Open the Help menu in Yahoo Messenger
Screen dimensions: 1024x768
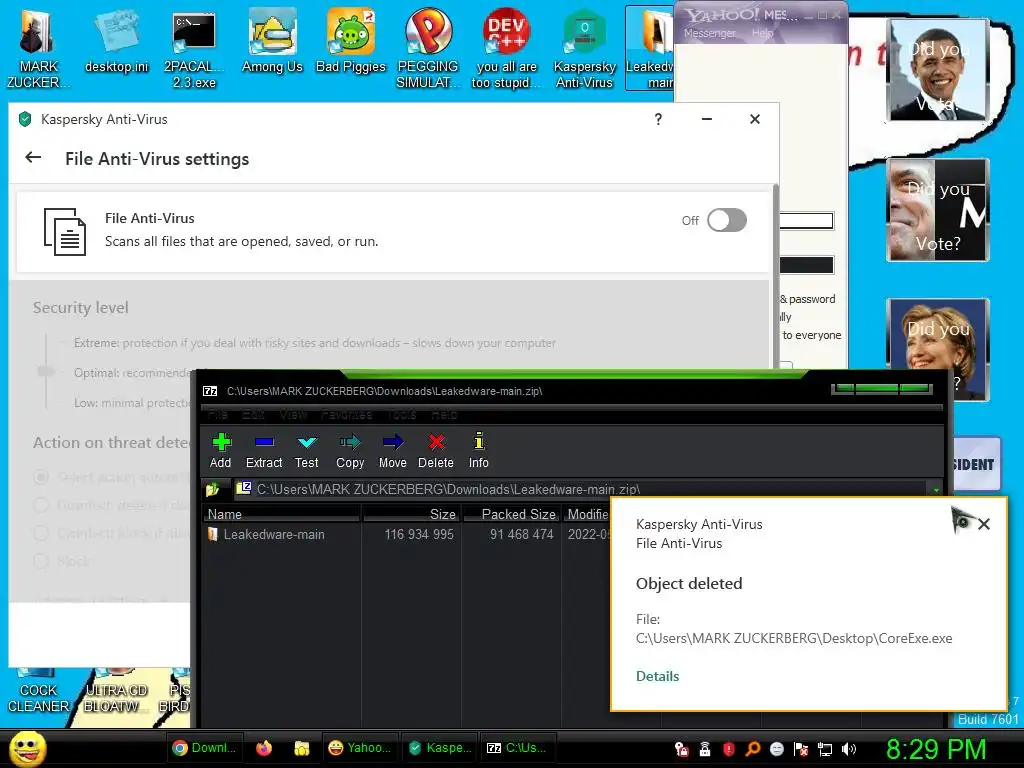(762, 33)
